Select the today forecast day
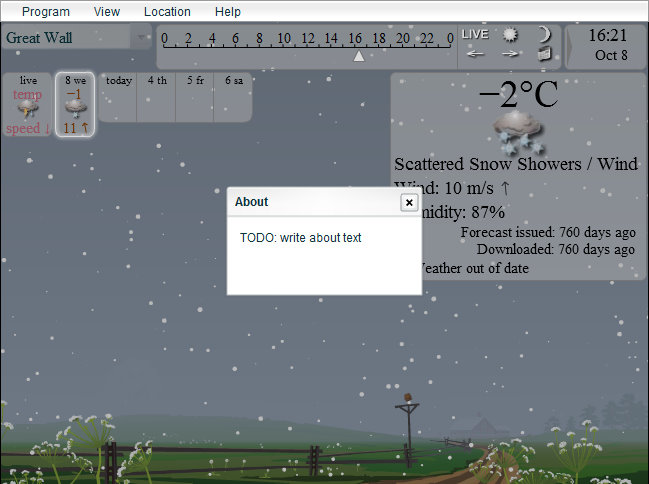 click(119, 98)
